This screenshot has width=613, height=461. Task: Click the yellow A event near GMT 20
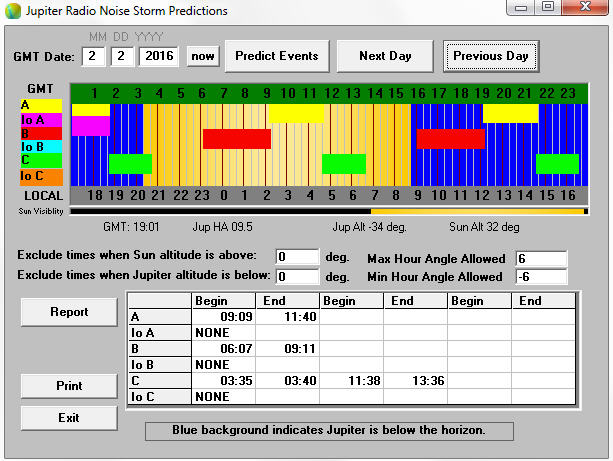(x=511, y=113)
